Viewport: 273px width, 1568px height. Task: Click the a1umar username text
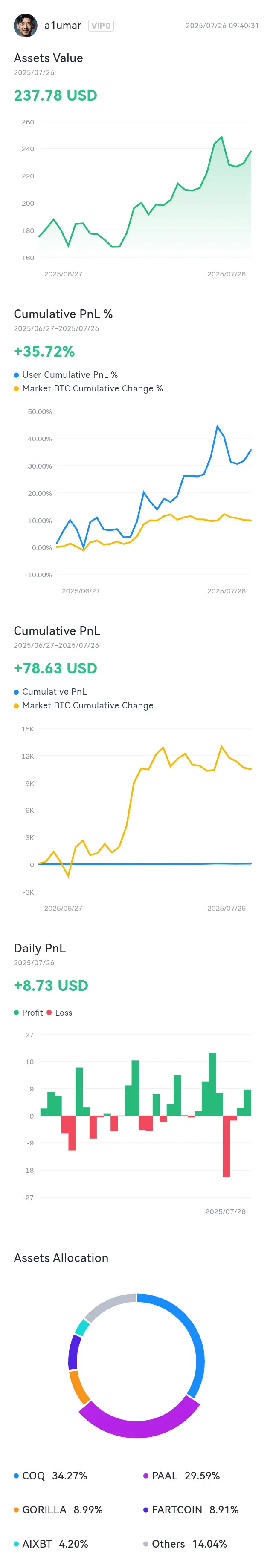[63, 26]
